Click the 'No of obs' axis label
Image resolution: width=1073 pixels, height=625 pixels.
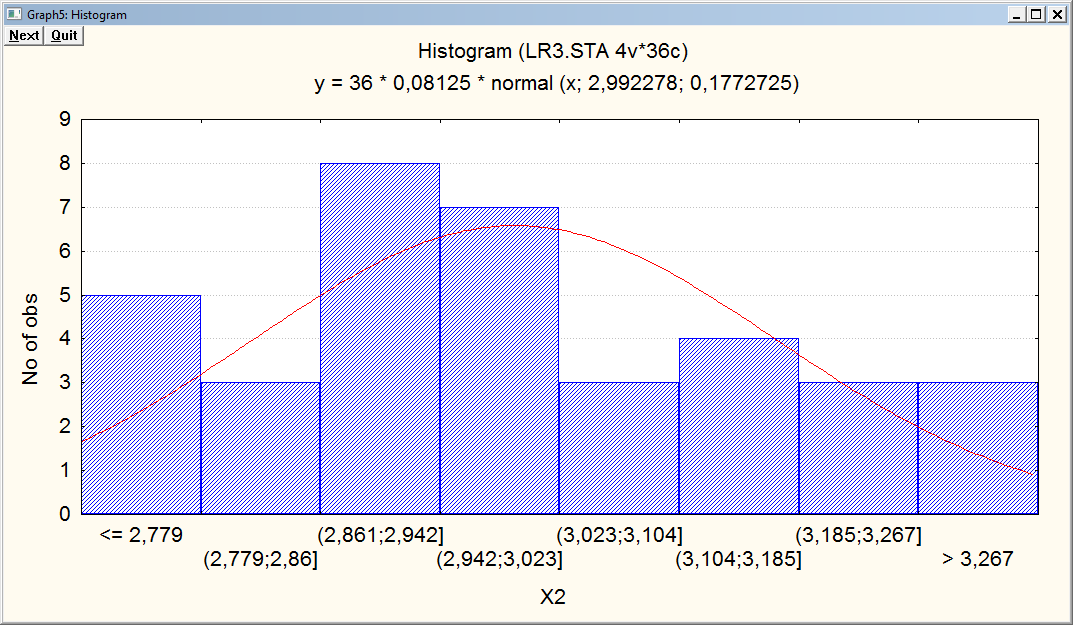click(x=30, y=340)
